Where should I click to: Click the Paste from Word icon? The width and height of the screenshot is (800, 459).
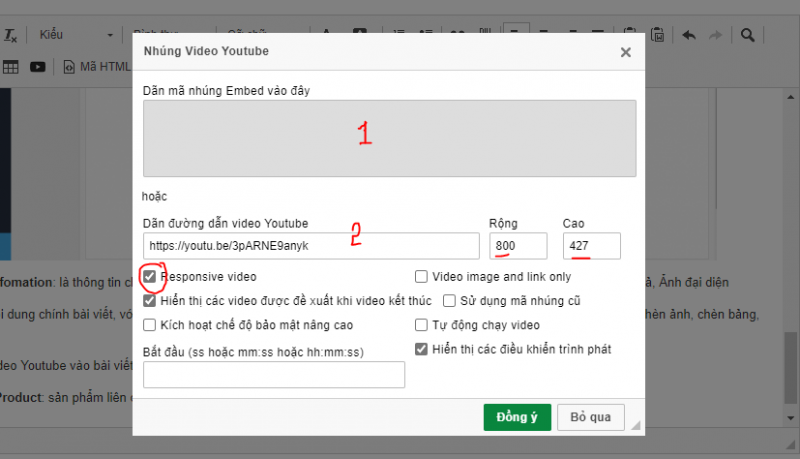point(657,35)
